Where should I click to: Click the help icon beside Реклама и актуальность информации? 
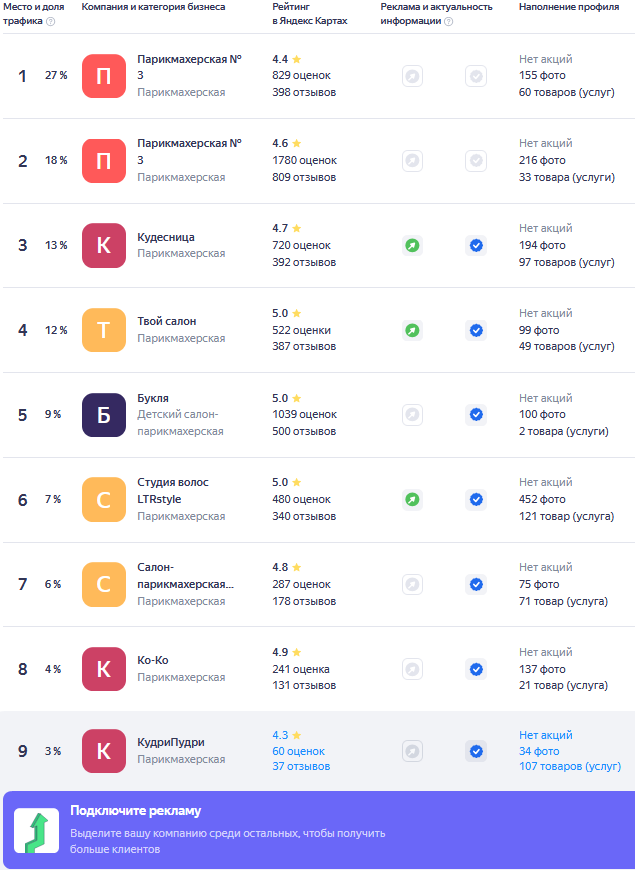pos(448,22)
